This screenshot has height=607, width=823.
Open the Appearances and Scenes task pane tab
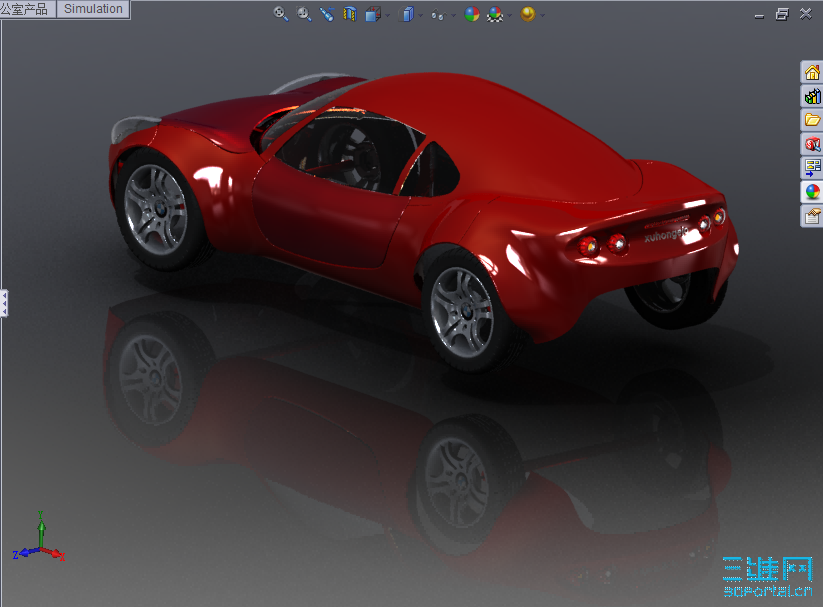pos(812,192)
